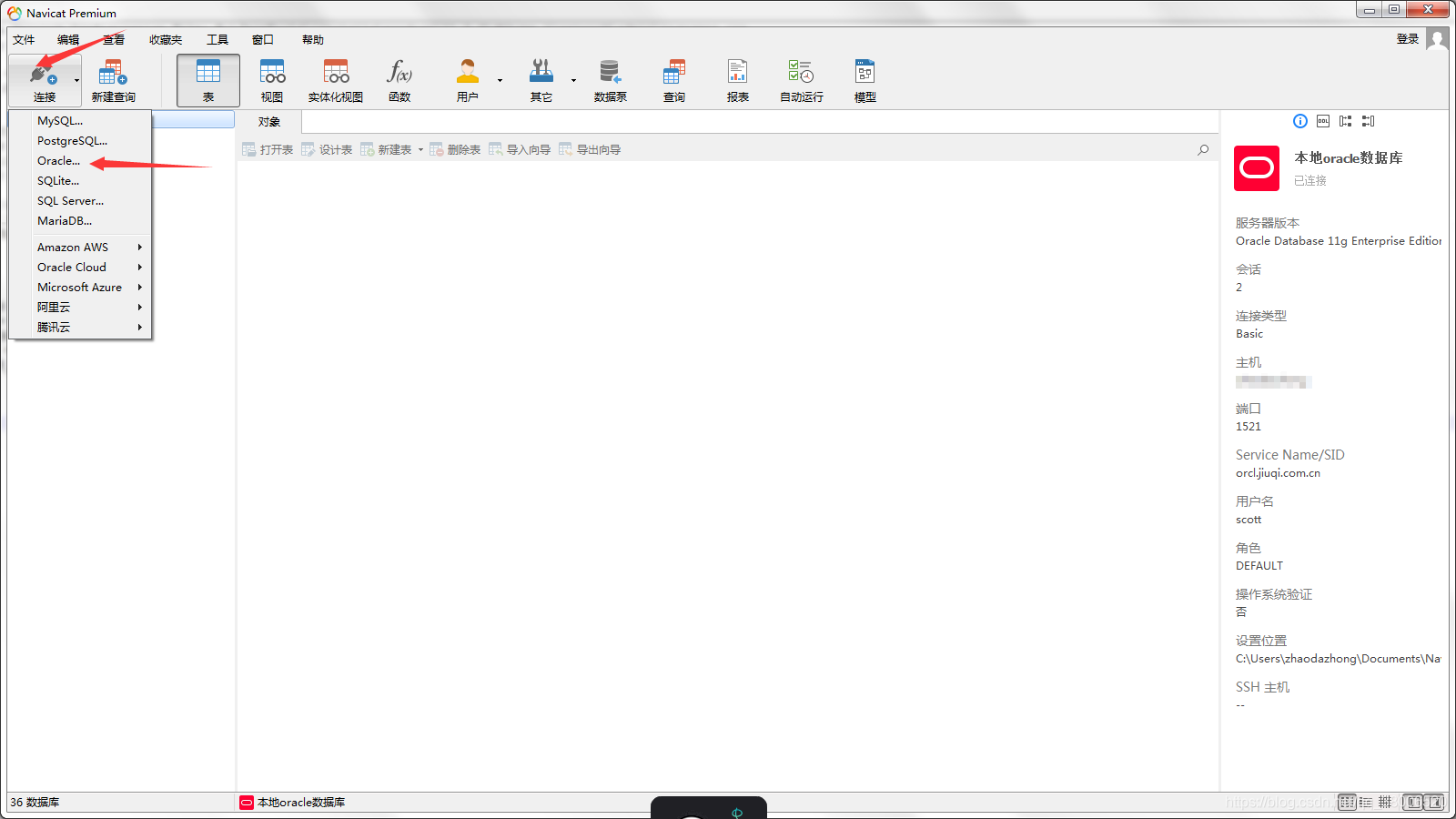
Task: Click 导入向导 (Import Wizard) button
Action: pyautogui.click(x=520, y=150)
